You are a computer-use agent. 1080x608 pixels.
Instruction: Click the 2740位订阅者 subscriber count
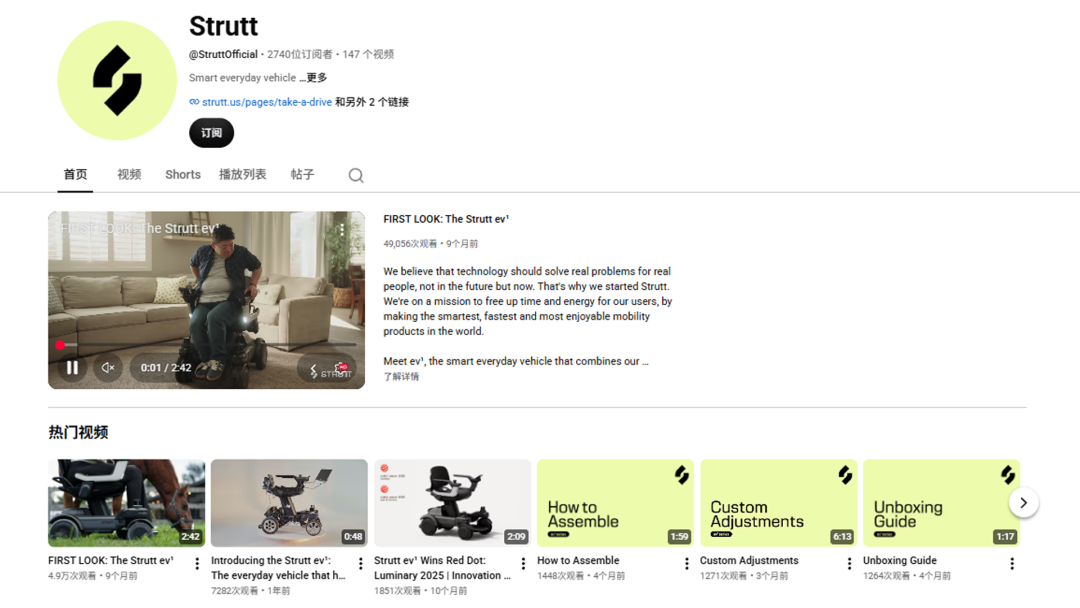point(300,54)
